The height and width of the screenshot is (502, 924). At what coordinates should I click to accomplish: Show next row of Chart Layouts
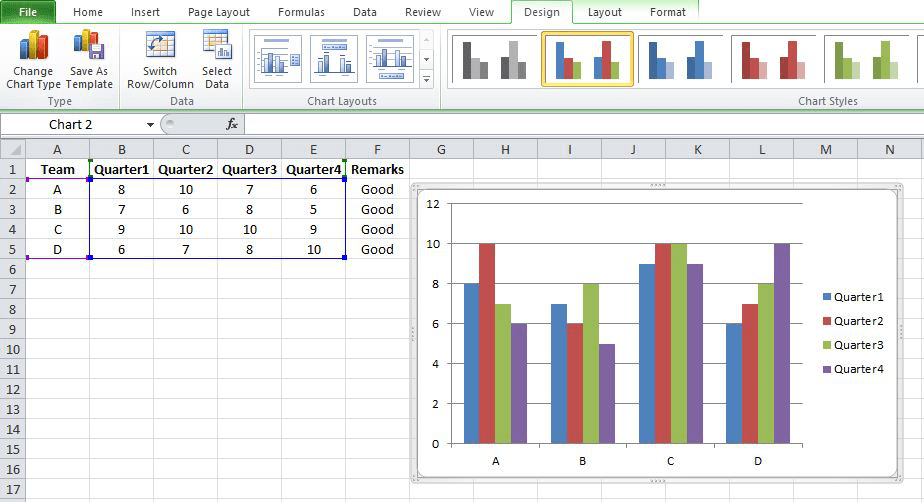click(x=427, y=60)
